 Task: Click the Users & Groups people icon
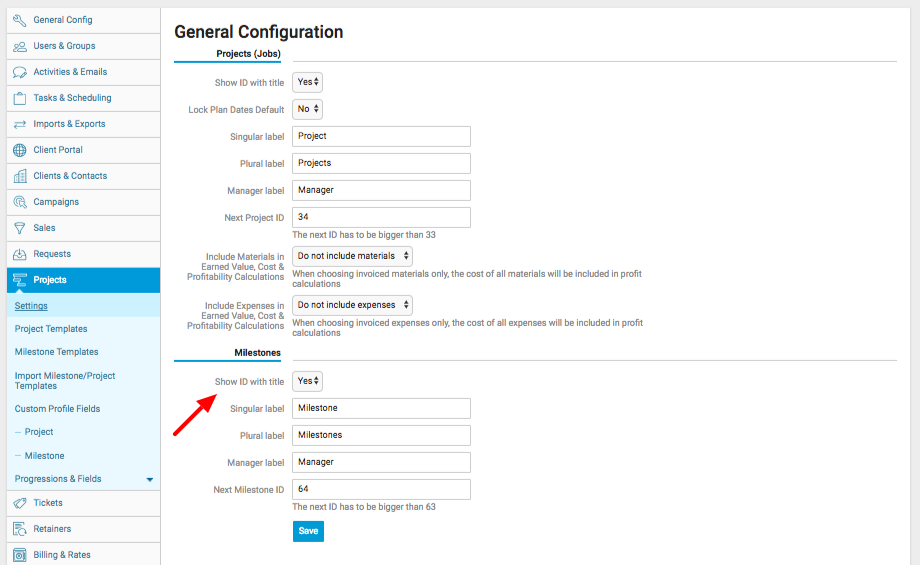click(19, 46)
